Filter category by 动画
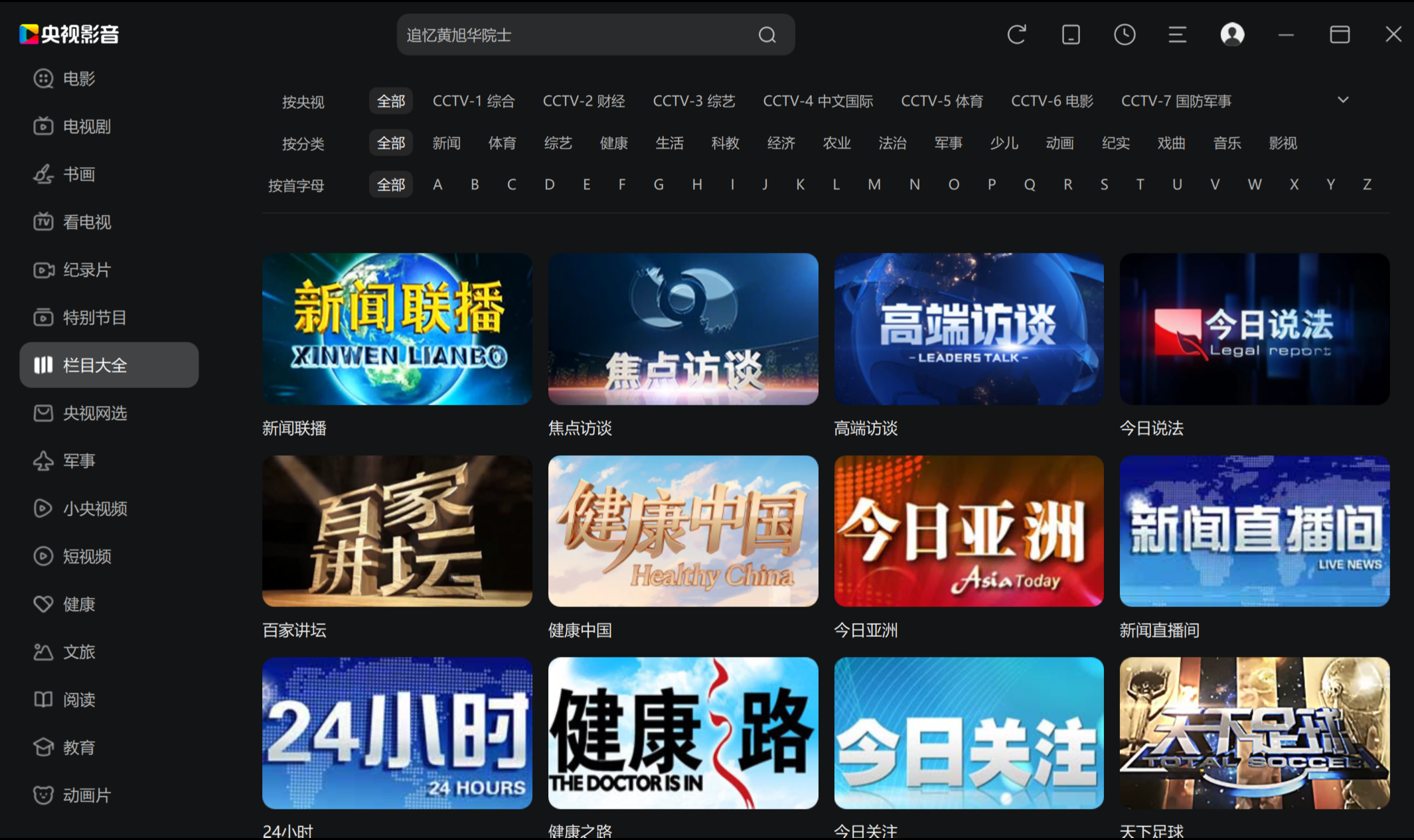Image resolution: width=1414 pixels, height=840 pixels. pyautogui.click(x=1060, y=143)
